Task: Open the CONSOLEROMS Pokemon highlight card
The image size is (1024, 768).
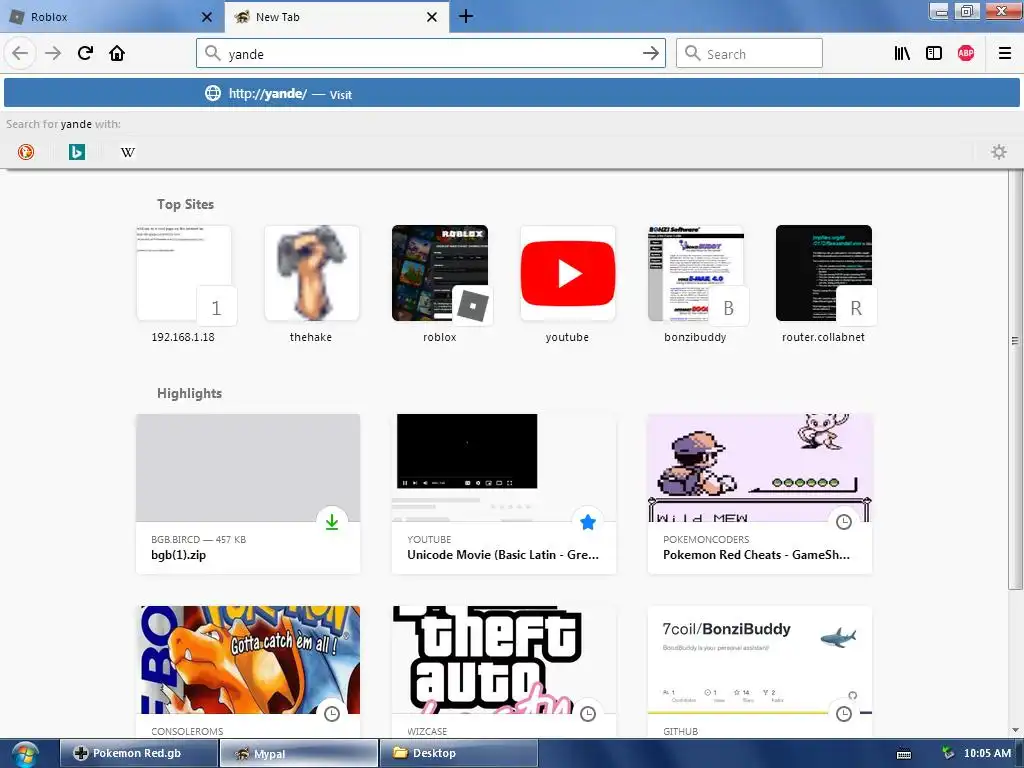Action: click(x=248, y=671)
